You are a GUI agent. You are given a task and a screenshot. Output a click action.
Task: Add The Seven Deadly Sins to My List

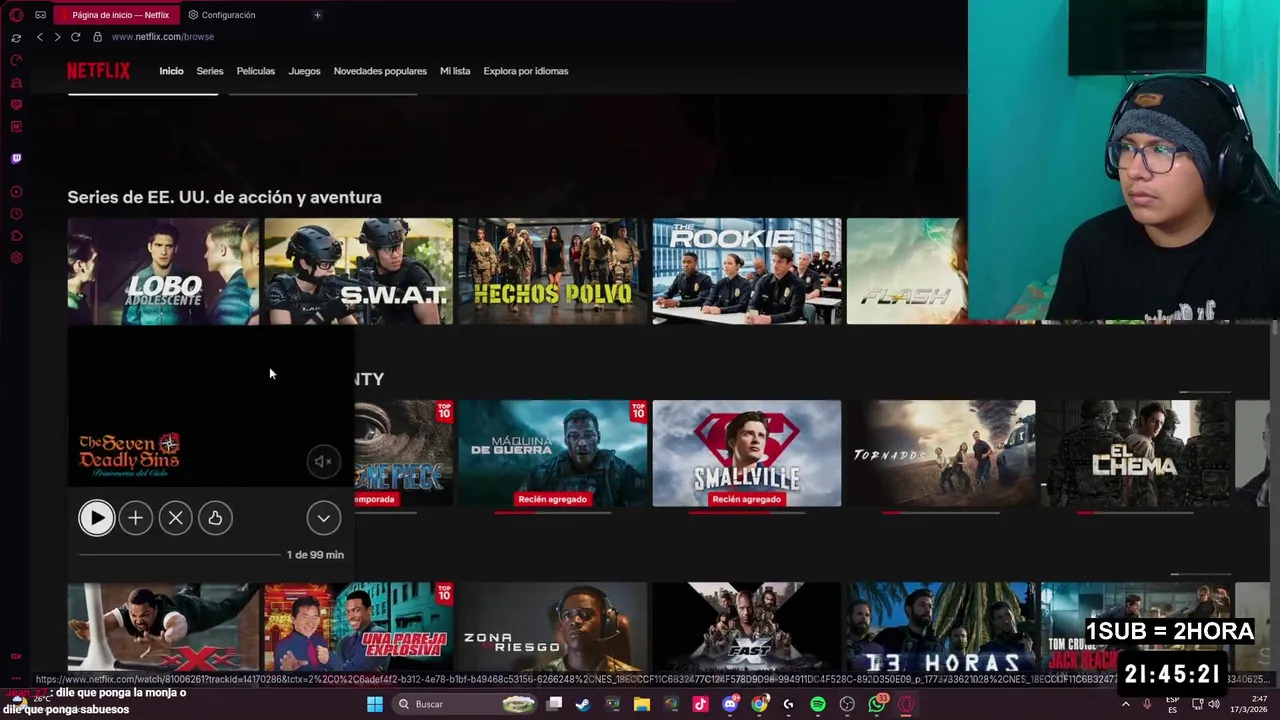(136, 518)
